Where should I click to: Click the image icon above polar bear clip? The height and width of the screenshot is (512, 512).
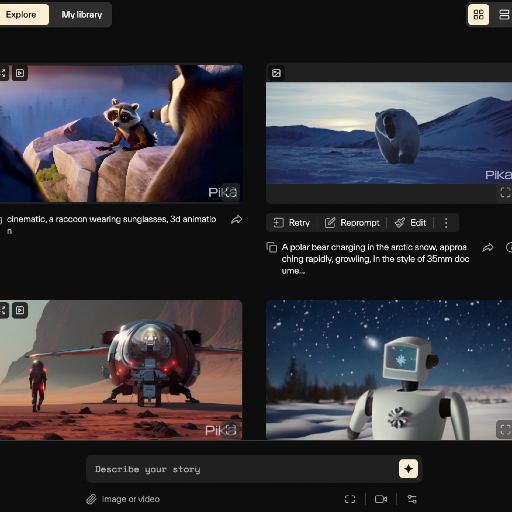tap(276, 73)
